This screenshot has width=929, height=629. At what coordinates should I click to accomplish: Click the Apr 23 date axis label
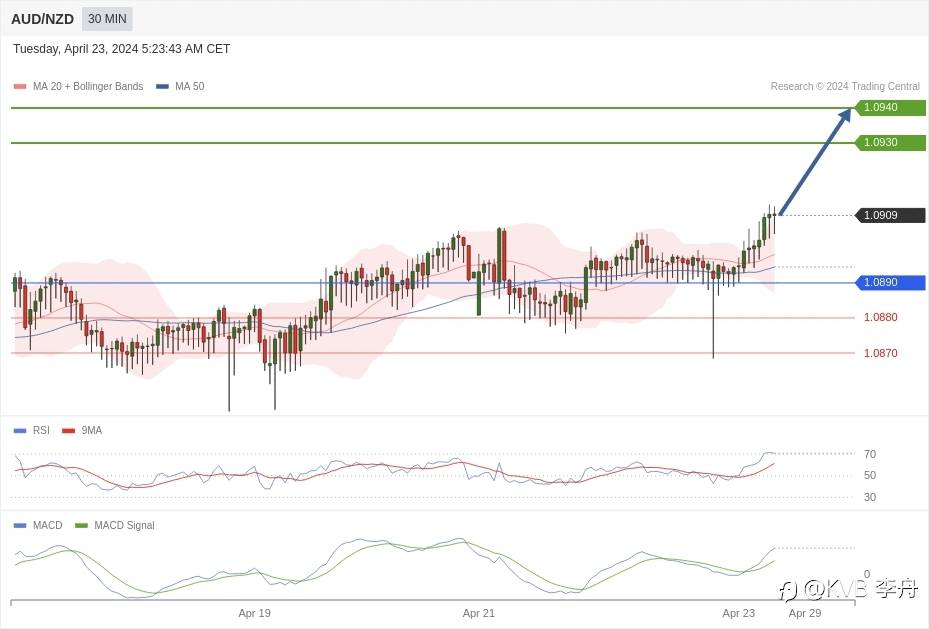738,614
